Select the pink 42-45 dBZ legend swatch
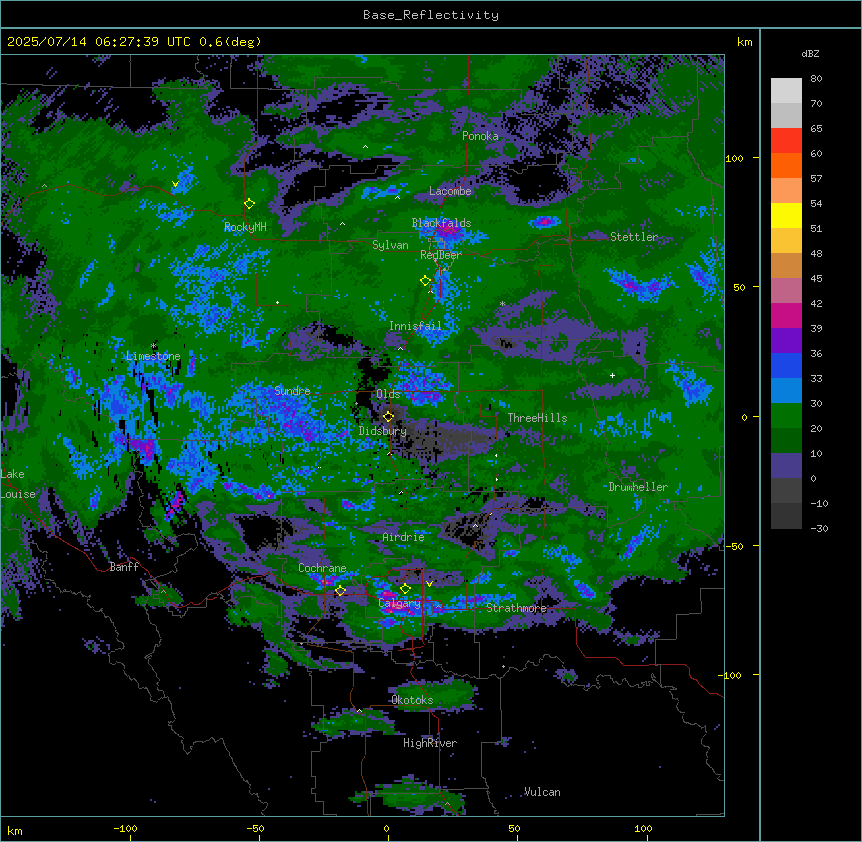 (x=786, y=291)
